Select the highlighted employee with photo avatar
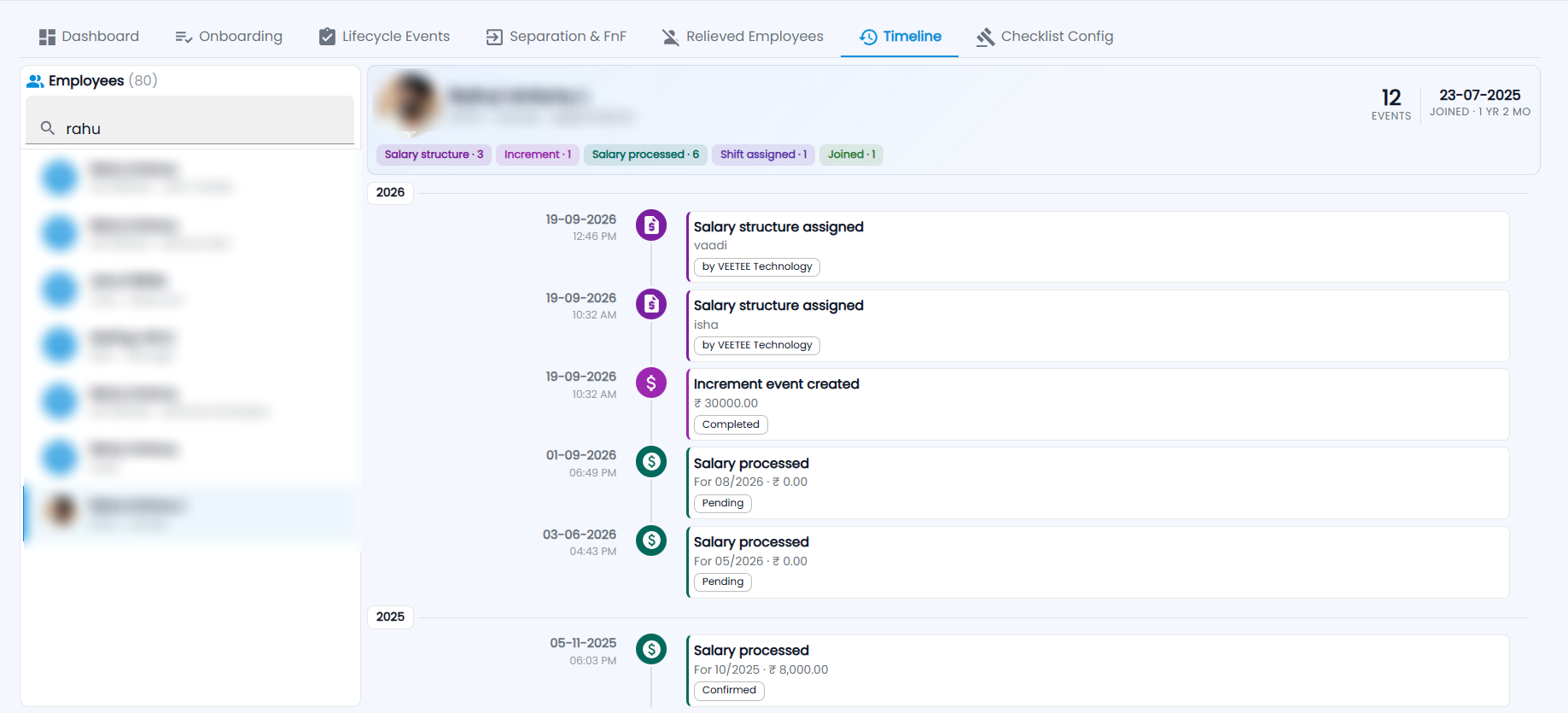This screenshot has width=1568, height=713. tap(189, 513)
